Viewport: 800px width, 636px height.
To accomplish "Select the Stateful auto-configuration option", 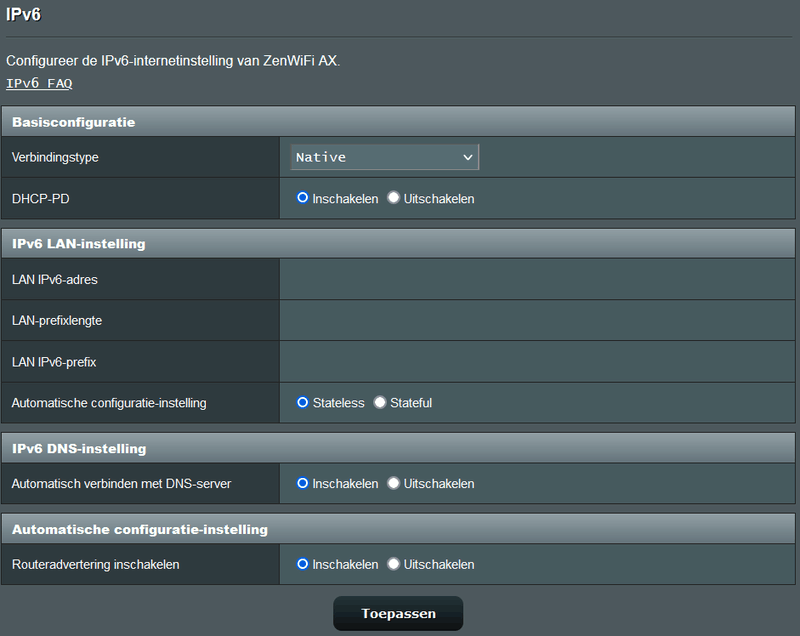I will pos(380,402).
